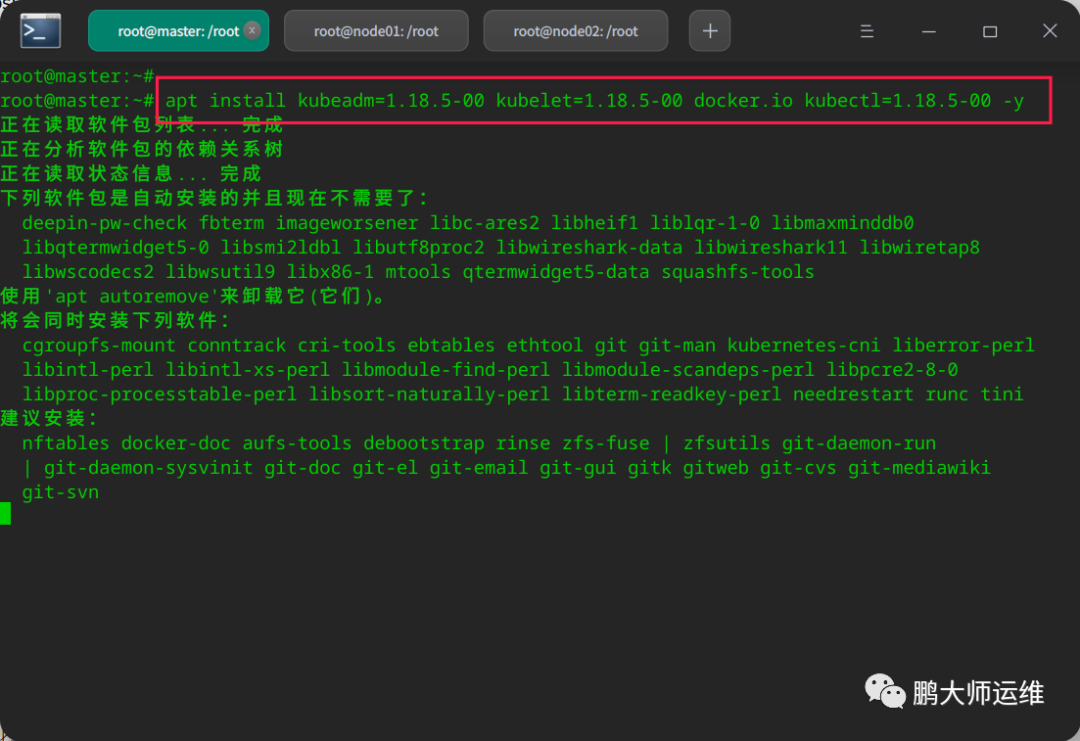Click the terminal app icon in title bar
Screen dimensions: 1080x741
(41, 31)
